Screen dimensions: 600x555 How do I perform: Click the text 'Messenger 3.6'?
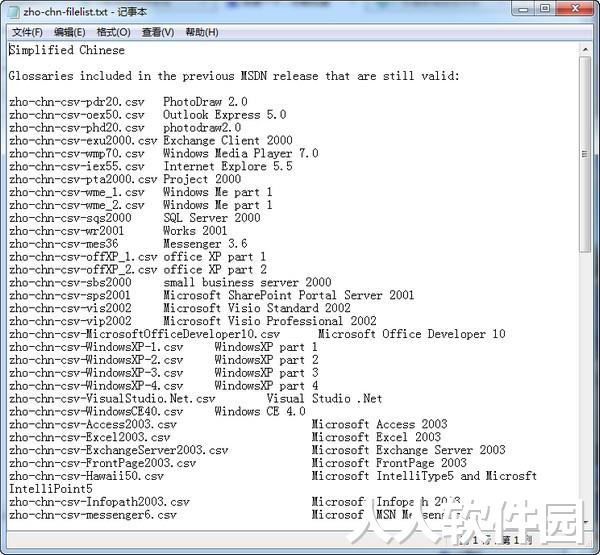click(205, 244)
